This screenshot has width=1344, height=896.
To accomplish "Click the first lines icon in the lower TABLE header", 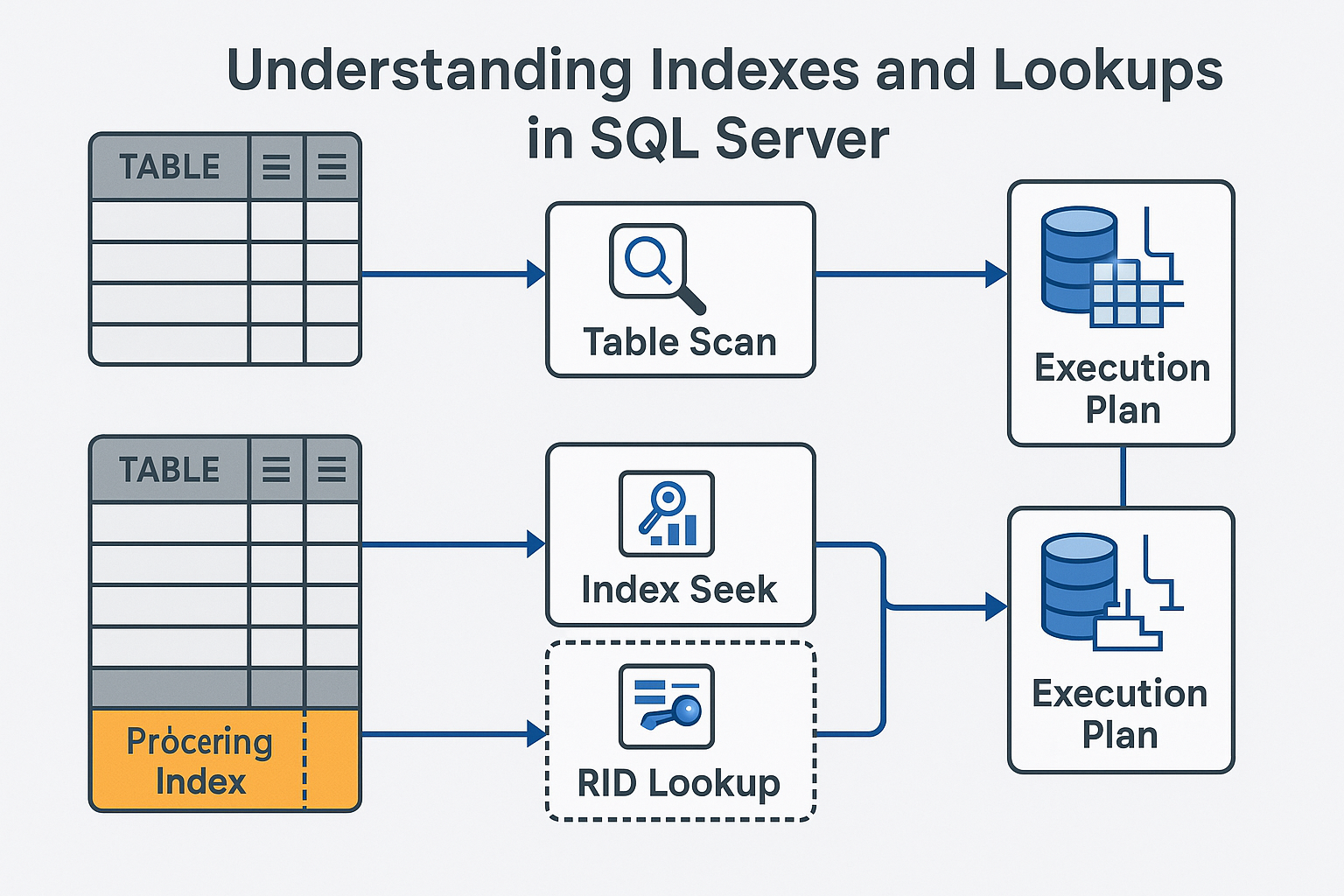I will [276, 470].
